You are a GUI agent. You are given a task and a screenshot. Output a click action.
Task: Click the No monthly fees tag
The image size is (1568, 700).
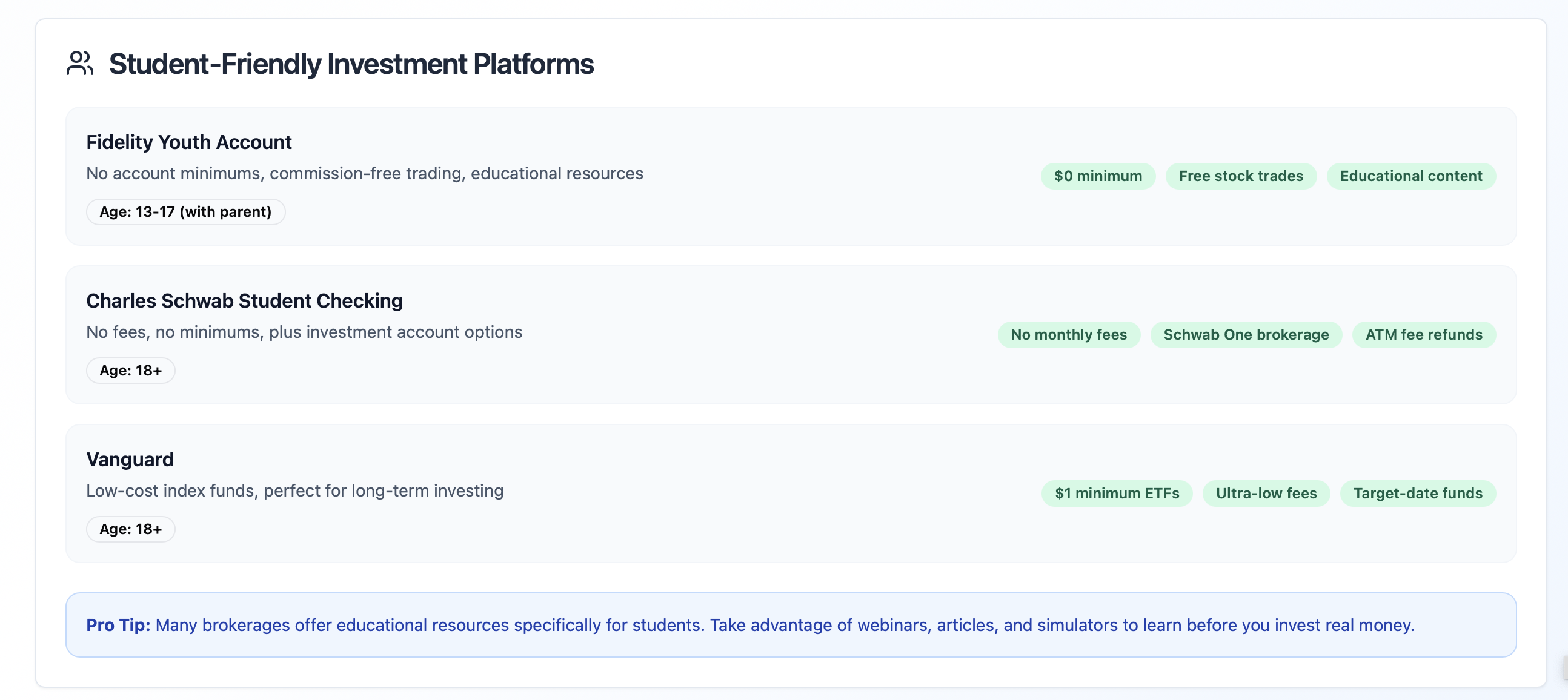[x=1068, y=334]
